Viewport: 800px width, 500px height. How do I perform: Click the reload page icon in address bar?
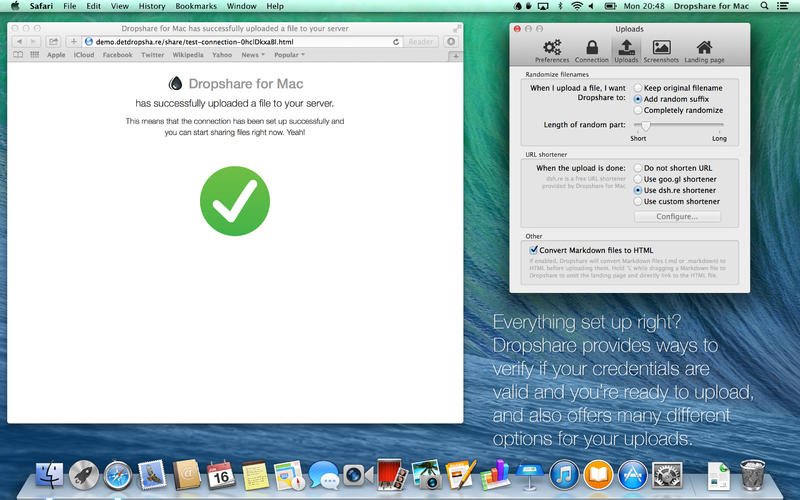(x=396, y=42)
